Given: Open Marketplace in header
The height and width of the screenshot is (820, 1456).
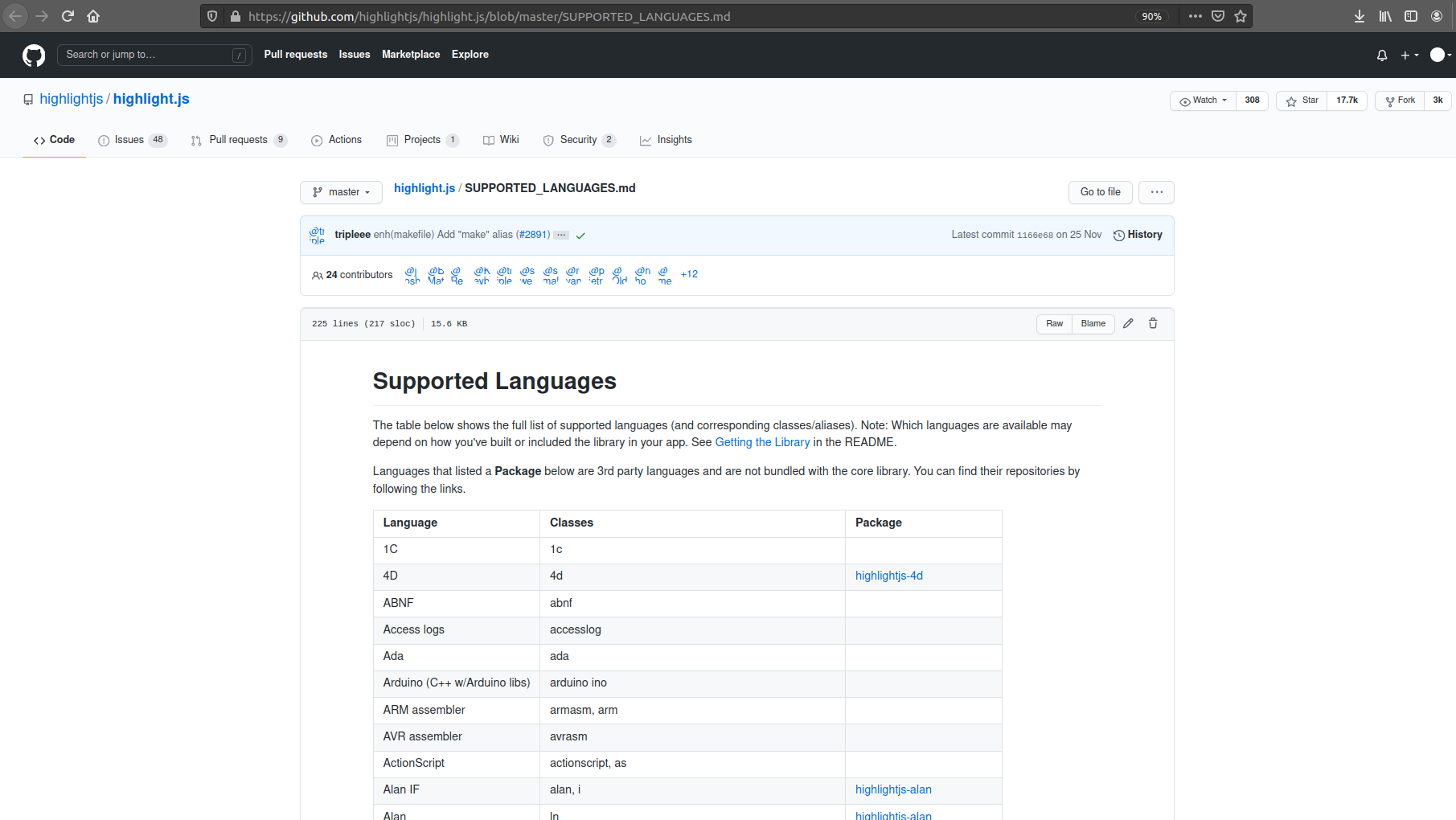Looking at the screenshot, I should coord(411,55).
